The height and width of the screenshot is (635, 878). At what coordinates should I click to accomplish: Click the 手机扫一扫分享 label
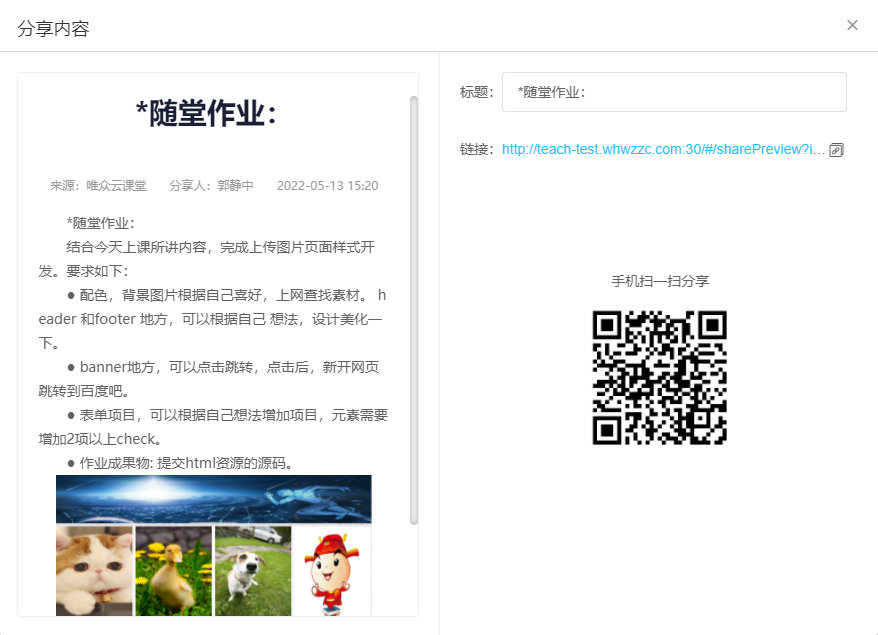(660, 281)
